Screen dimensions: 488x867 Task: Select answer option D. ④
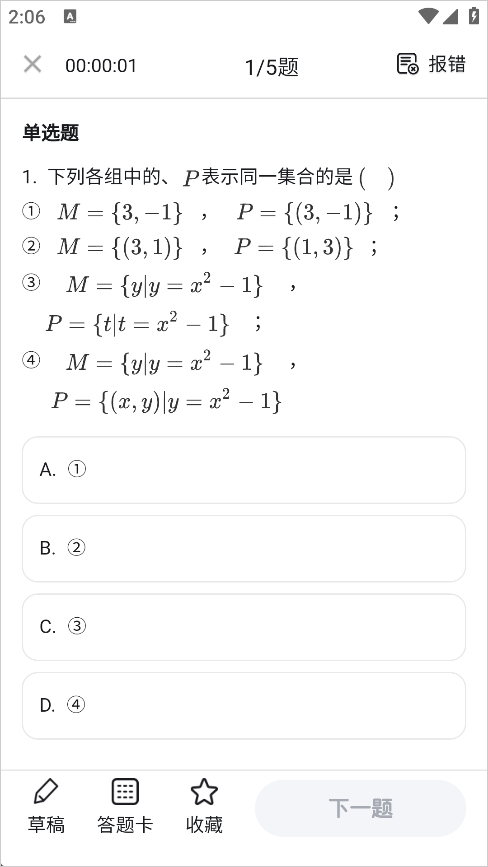coord(244,706)
